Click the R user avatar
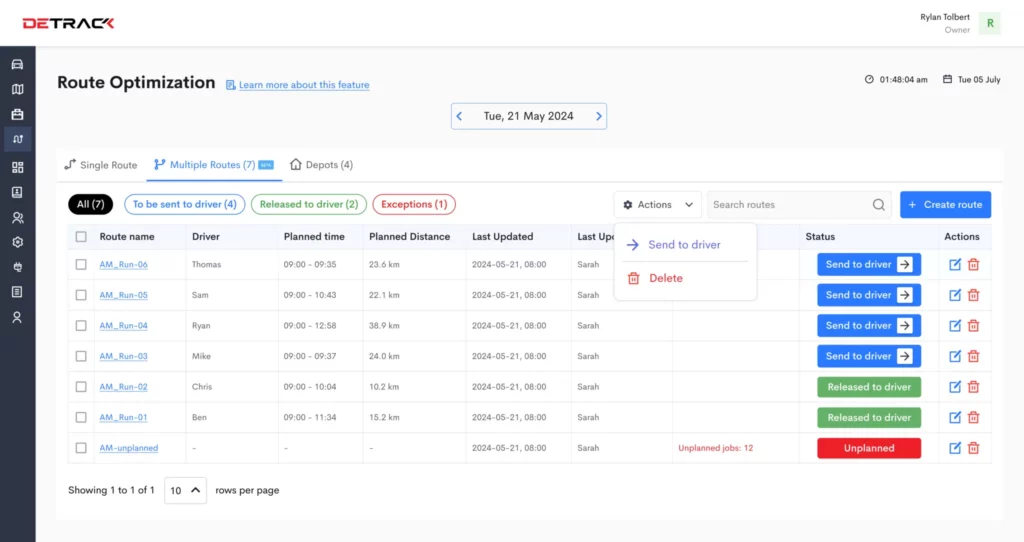Screen dimensions: 1024x542 (990, 24)
